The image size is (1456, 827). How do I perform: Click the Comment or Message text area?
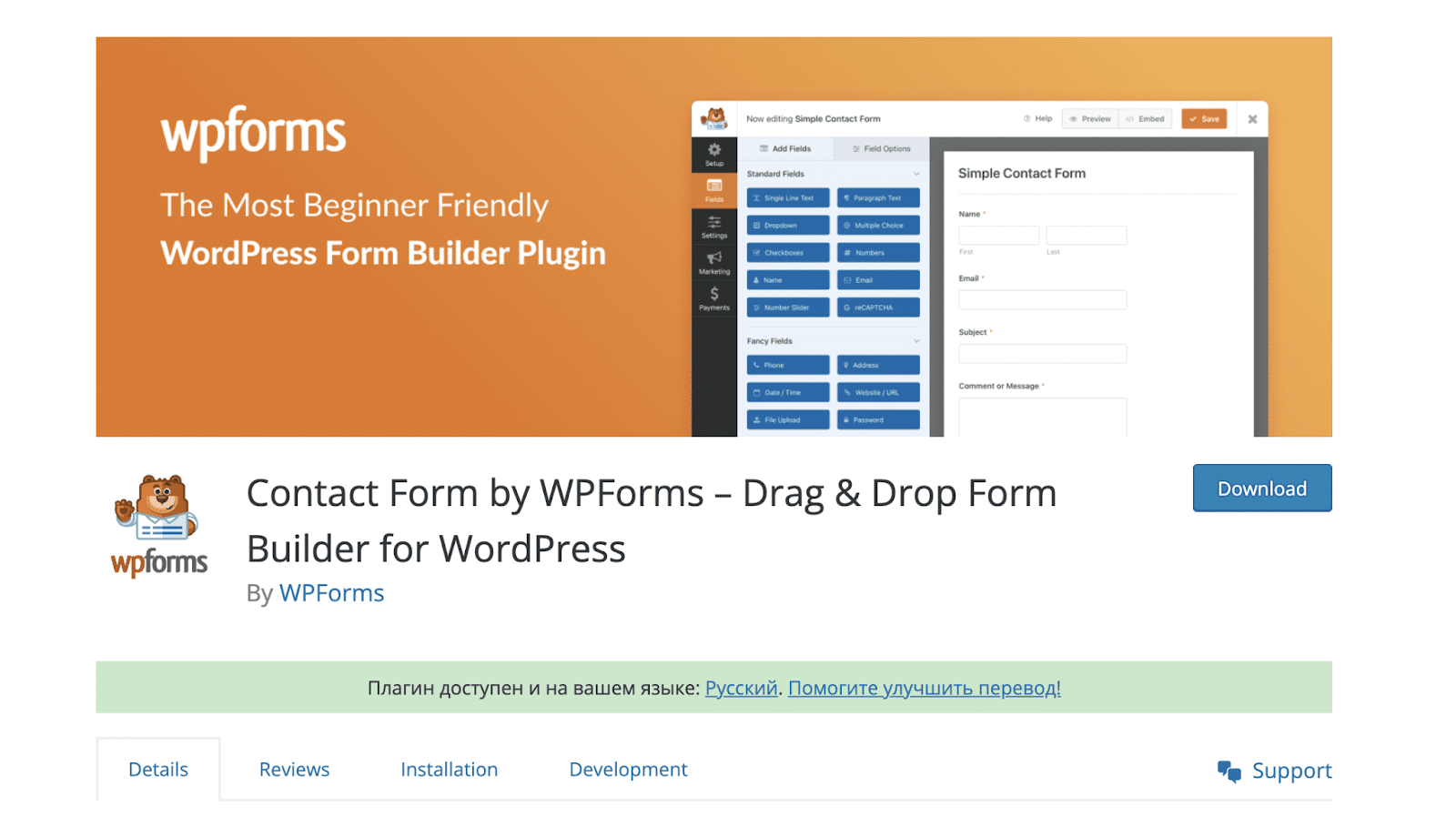point(1043,418)
